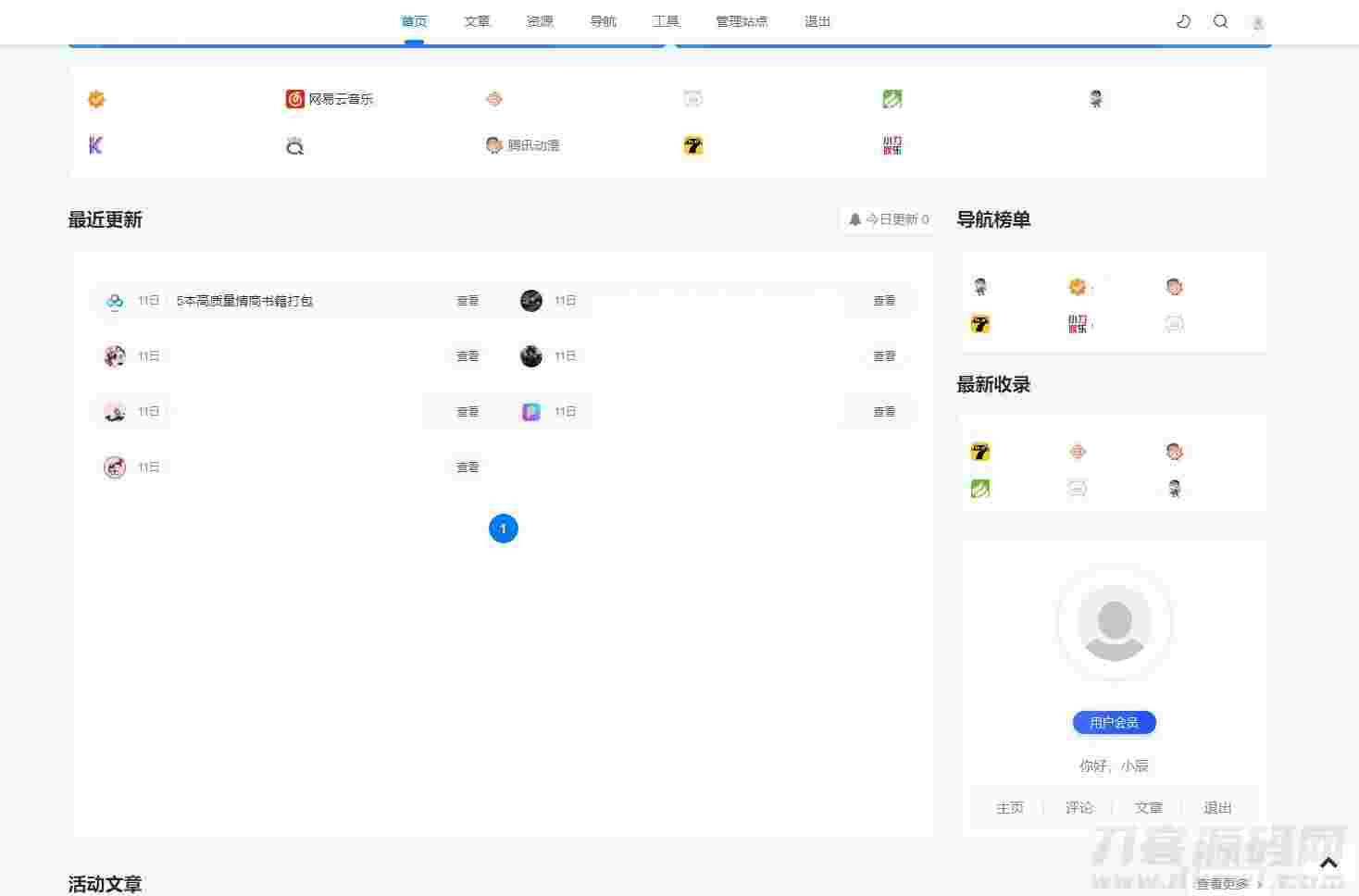The width and height of the screenshot is (1359, 896).
Task: Open the 工具 nav item
Action: coord(666,21)
